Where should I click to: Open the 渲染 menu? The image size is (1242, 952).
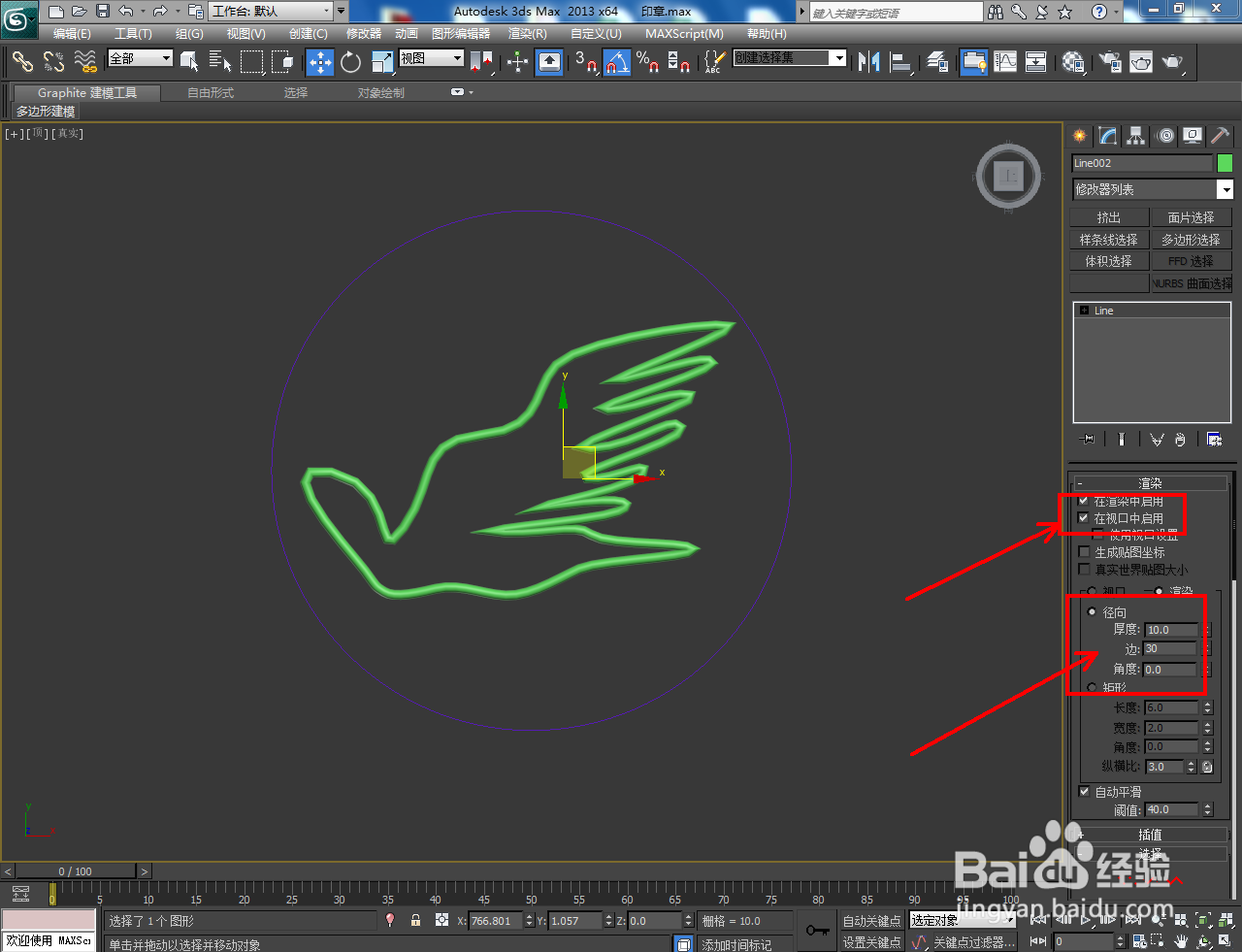(527, 34)
